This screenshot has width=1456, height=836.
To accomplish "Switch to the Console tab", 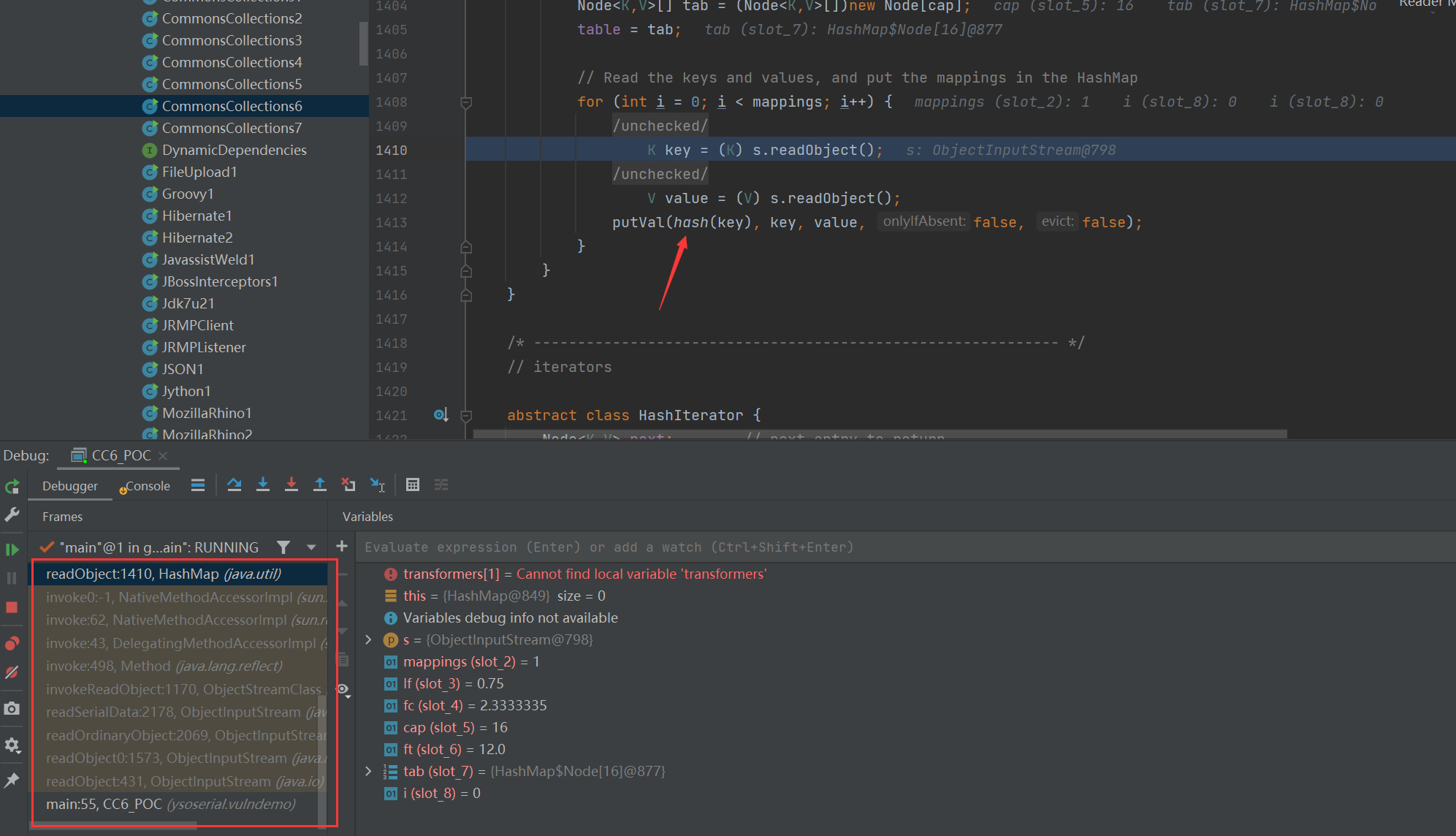I will 147,486.
